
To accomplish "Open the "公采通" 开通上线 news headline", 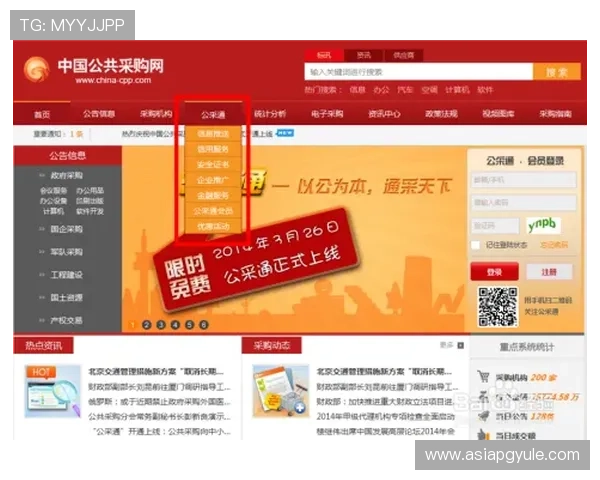I will pyautogui.click(x=162, y=431).
